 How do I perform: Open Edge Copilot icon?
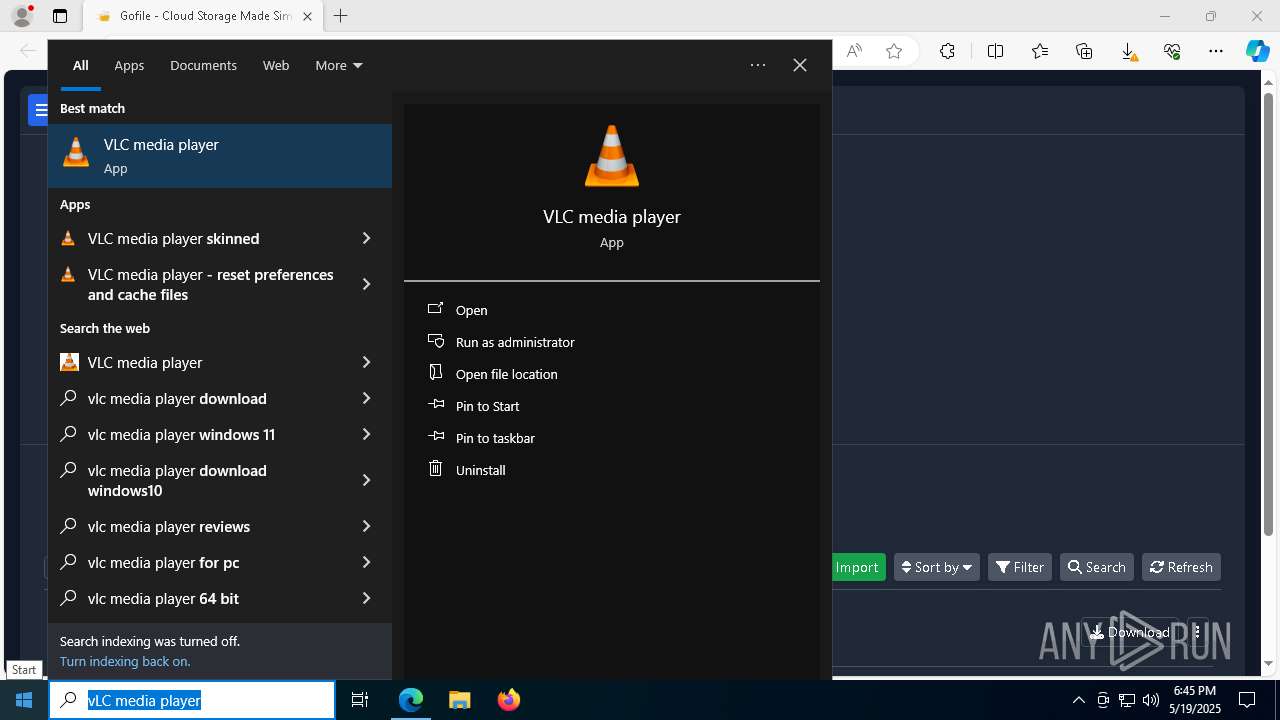point(1257,51)
